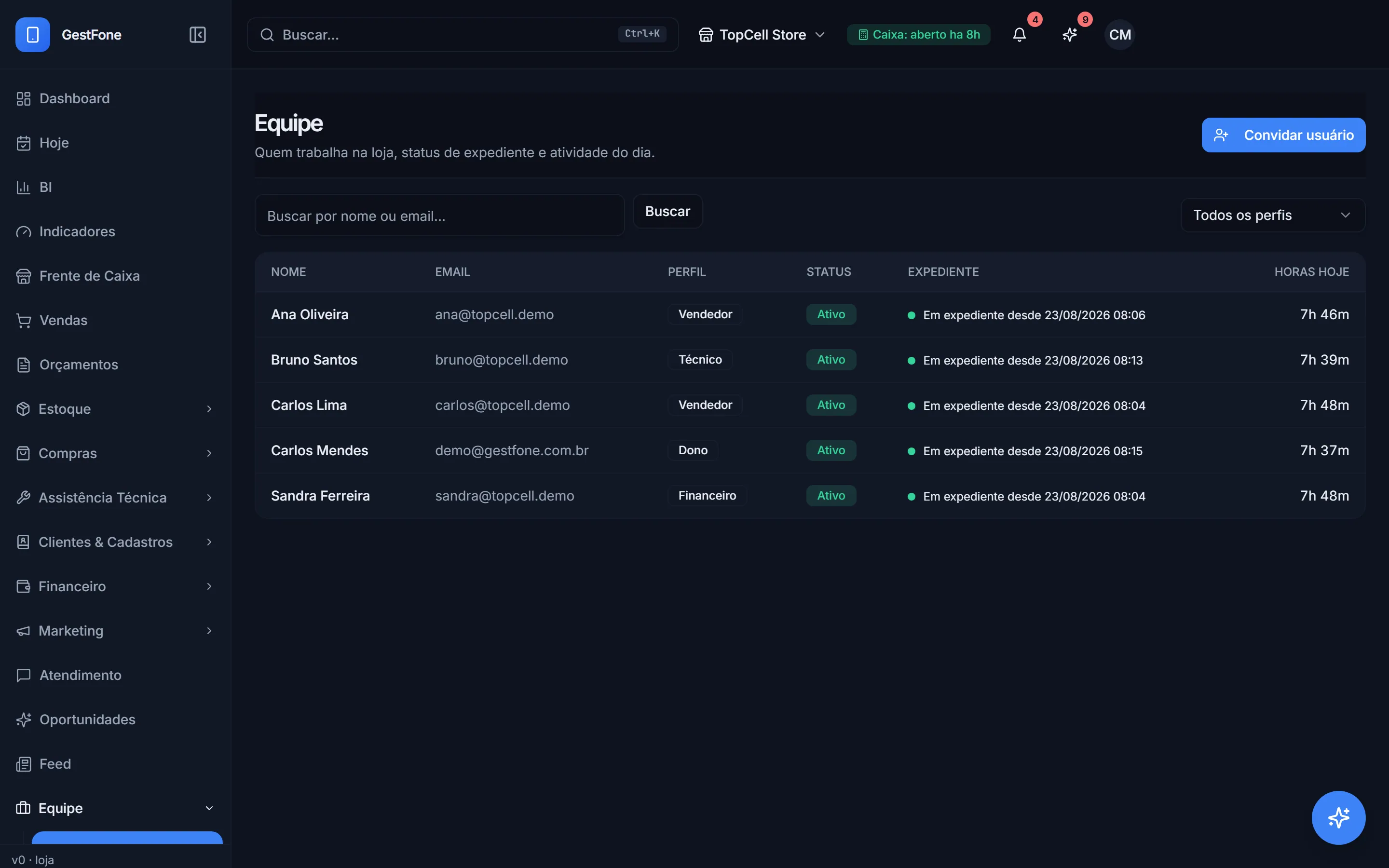
Task: Click the GestFone phone logo icon
Action: [x=33, y=34]
